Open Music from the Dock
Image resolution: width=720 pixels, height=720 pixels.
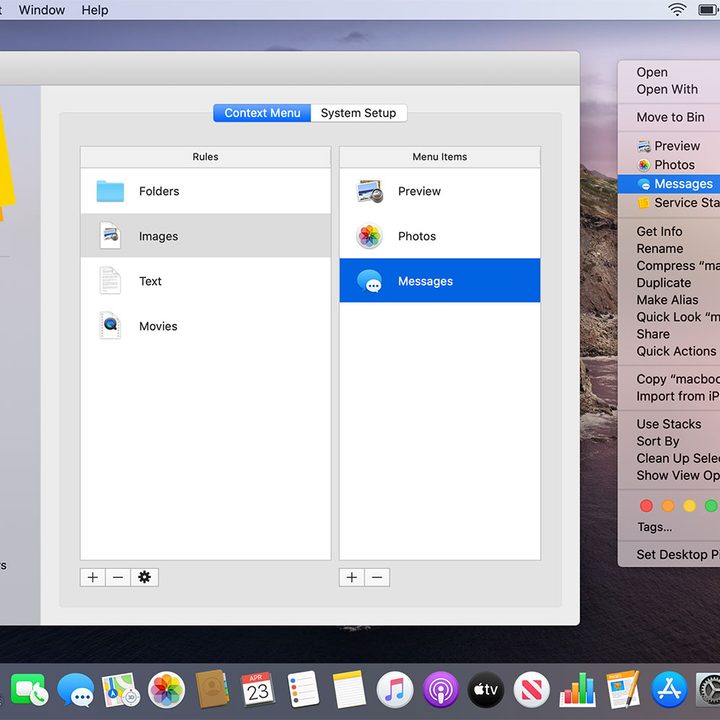point(394,690)
